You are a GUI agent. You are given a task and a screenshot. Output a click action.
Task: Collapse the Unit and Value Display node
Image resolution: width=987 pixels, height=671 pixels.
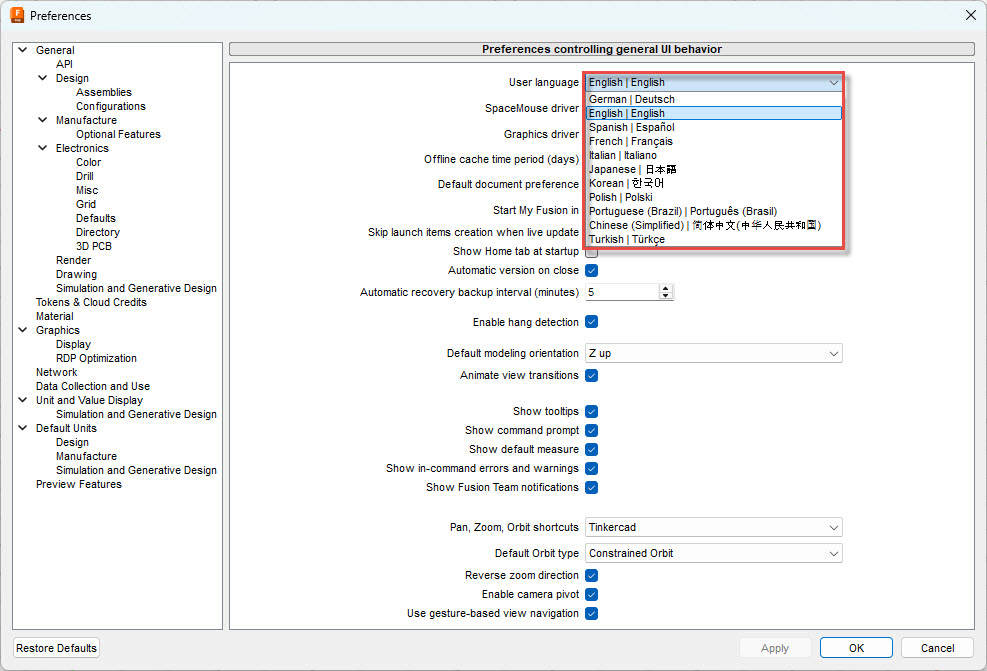coord(23,400)
